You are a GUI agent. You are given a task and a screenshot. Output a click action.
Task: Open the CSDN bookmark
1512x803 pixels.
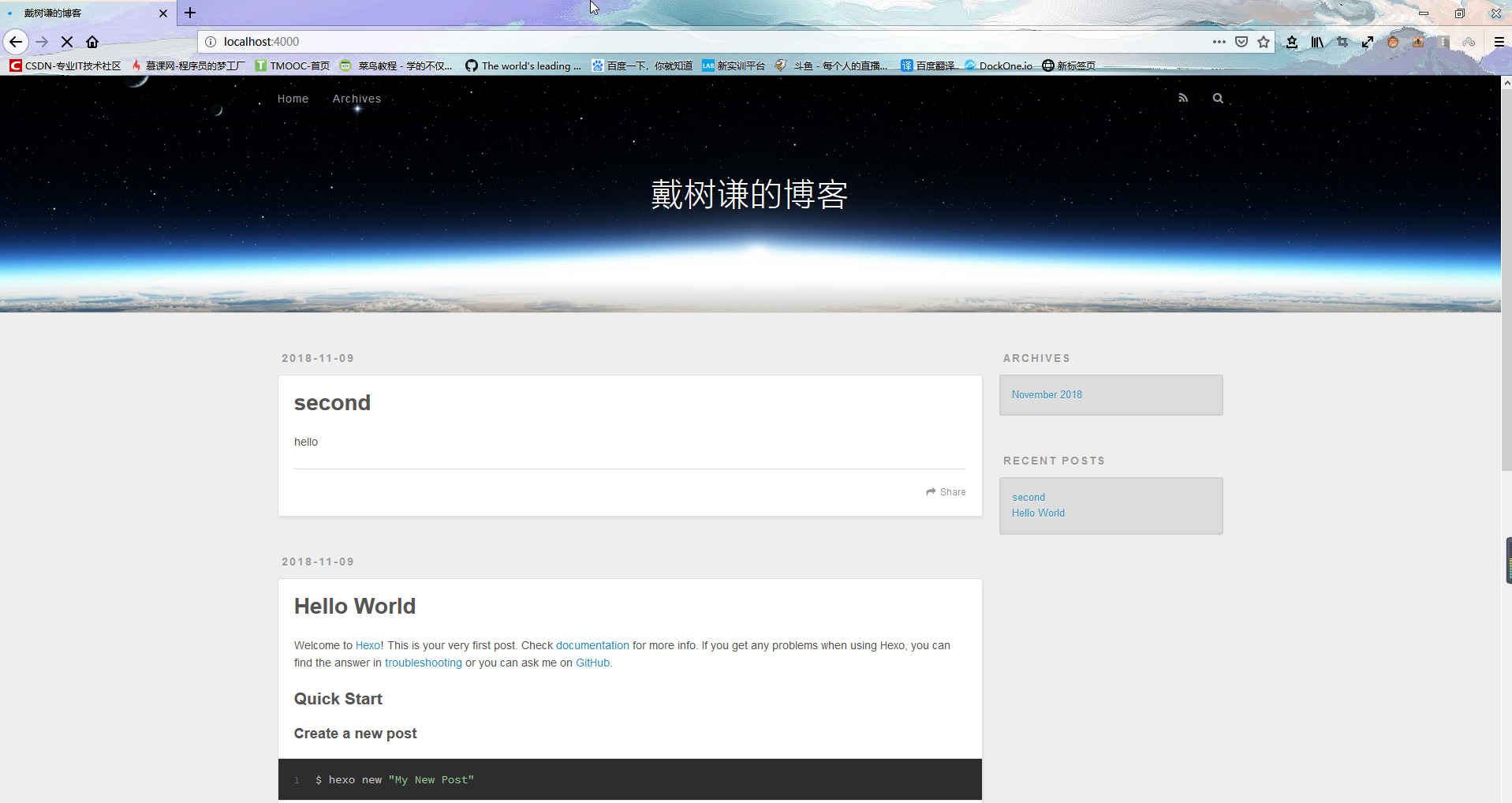click(x=65, y=65)
